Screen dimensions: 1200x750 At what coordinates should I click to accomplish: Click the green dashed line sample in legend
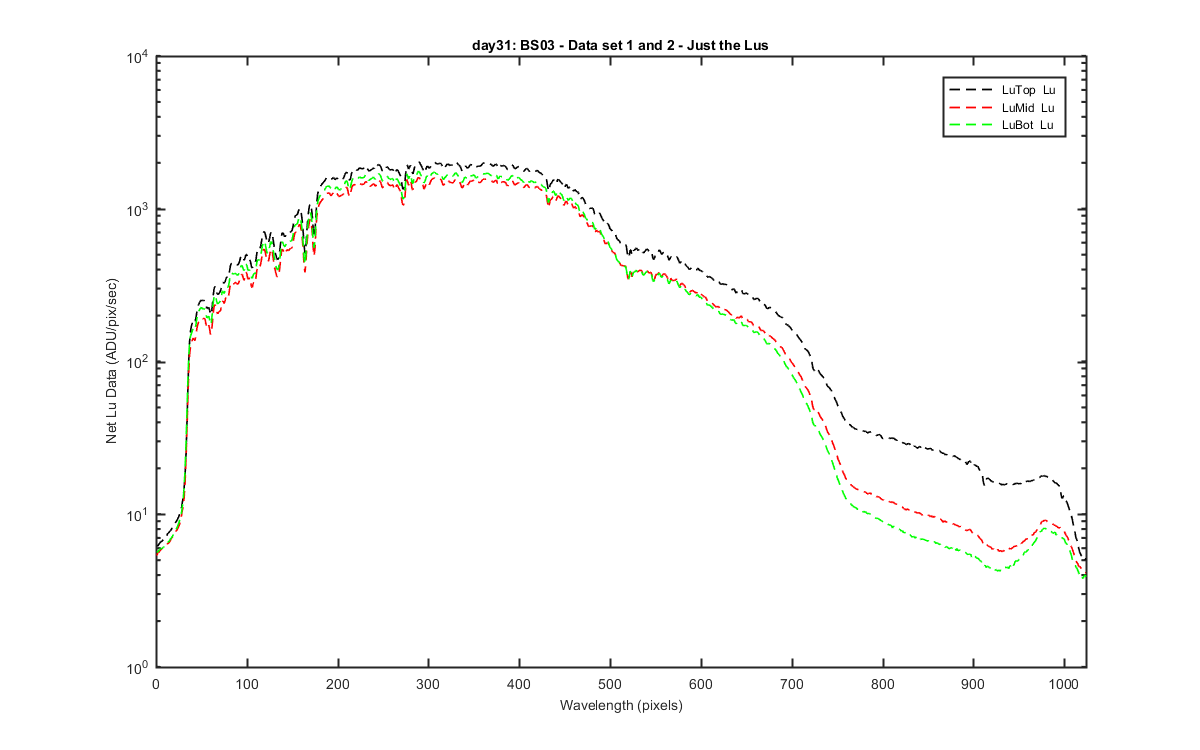pos(972,124)
